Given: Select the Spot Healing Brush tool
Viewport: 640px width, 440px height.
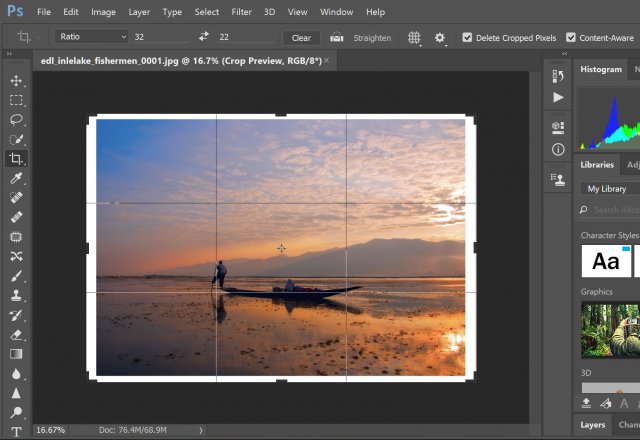Looking at the screenshot, I should click(x=16, y=198).
